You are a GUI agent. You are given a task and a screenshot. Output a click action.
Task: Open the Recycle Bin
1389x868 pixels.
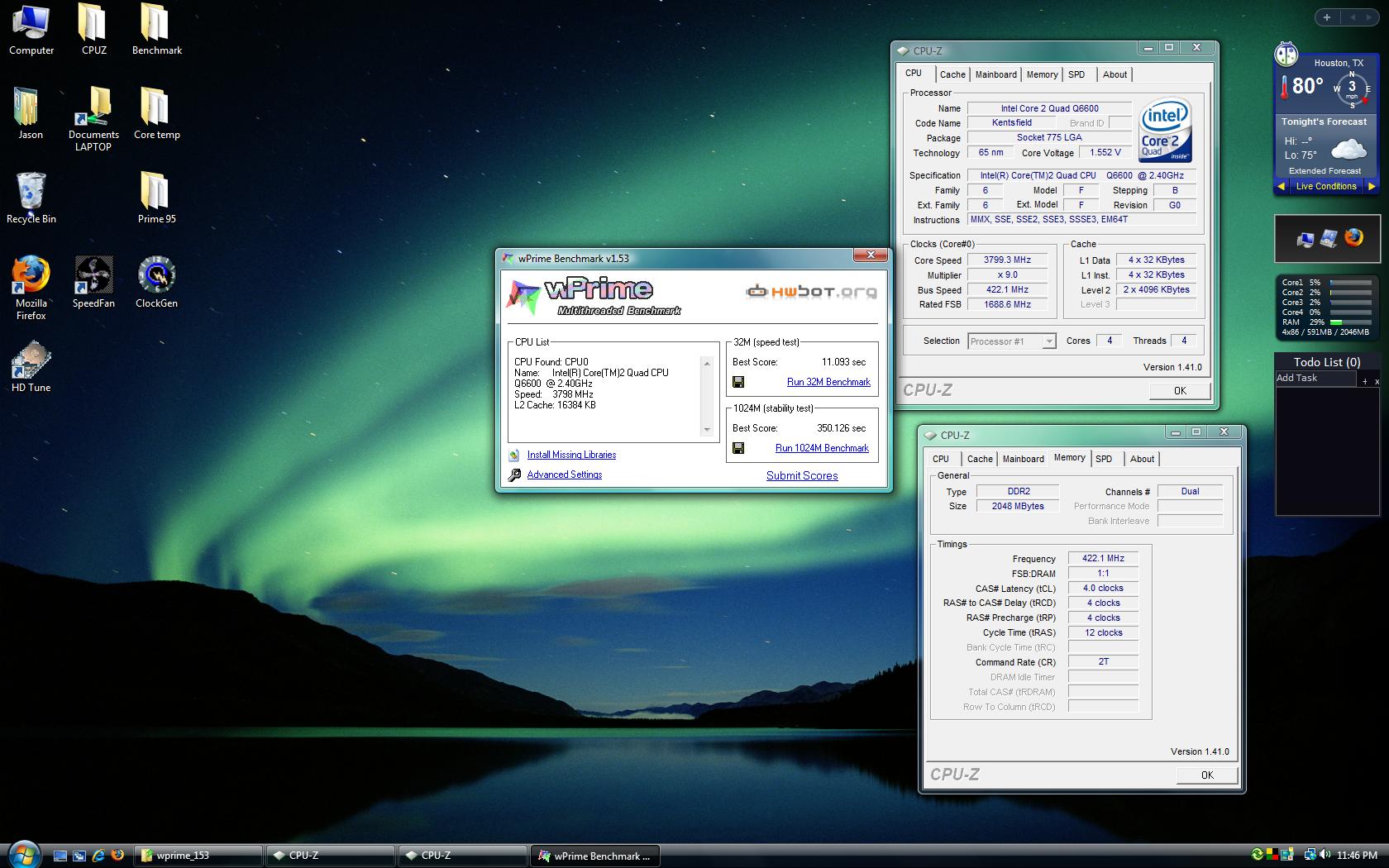(x=31, y=198)
